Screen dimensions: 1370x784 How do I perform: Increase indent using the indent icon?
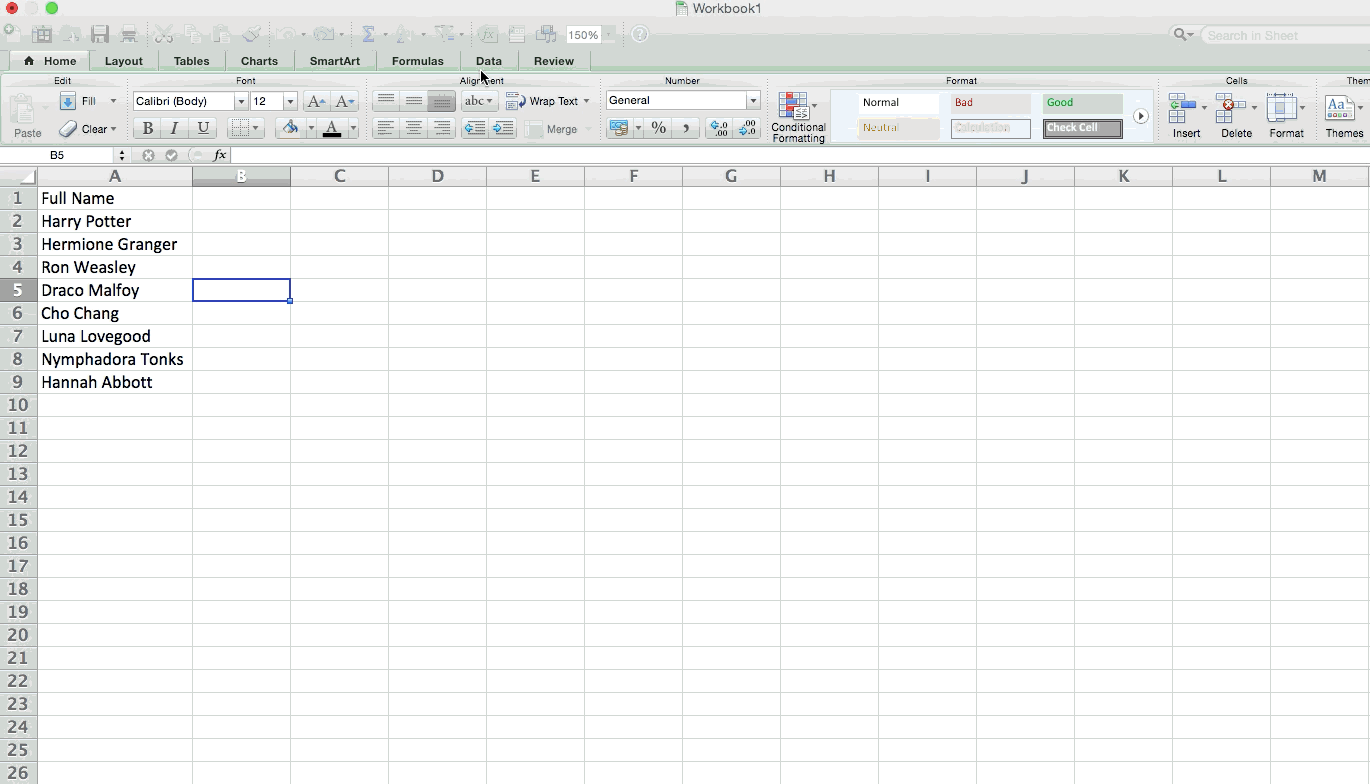click(x=503, y=128)
